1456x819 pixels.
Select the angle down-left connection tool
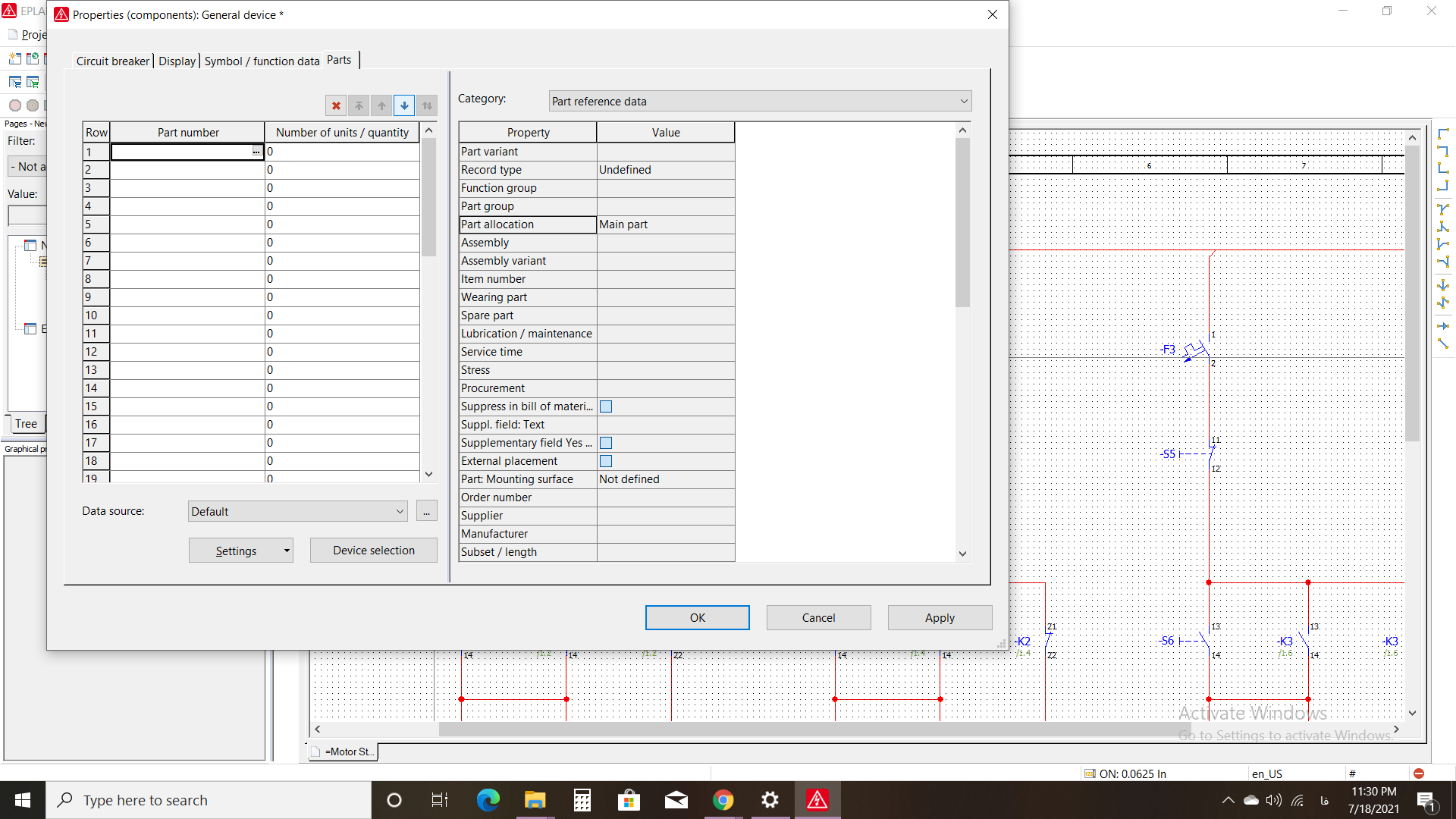(x=1443, y=152)
